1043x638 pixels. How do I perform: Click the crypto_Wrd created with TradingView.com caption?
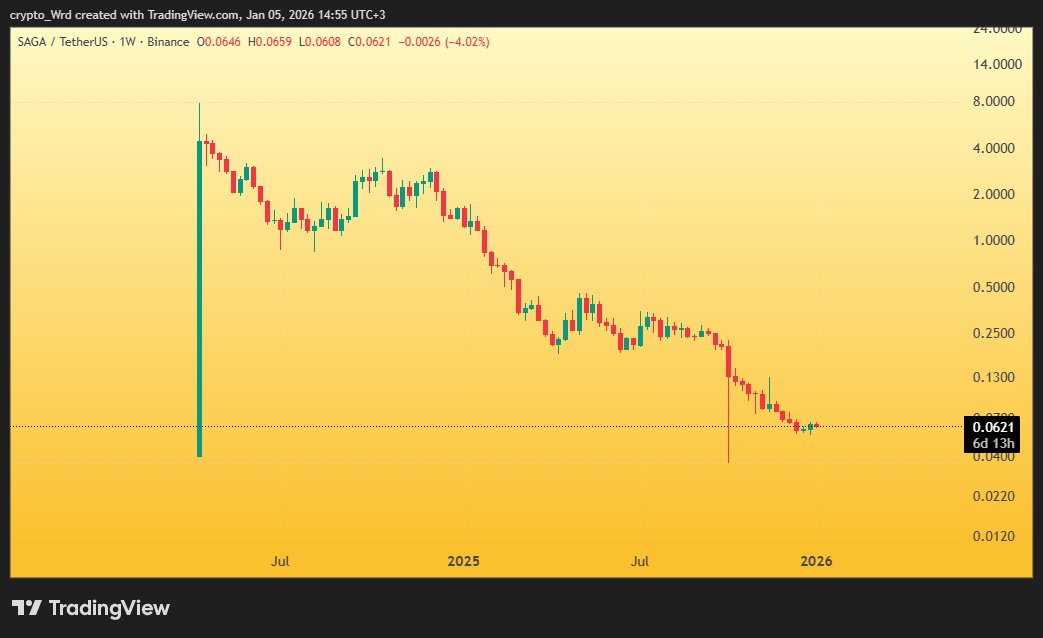click(x=124, y=15)
